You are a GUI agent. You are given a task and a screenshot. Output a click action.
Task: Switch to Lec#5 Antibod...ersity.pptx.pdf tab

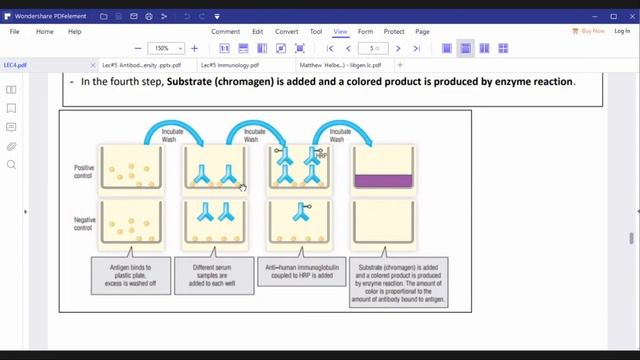point(141,65)
